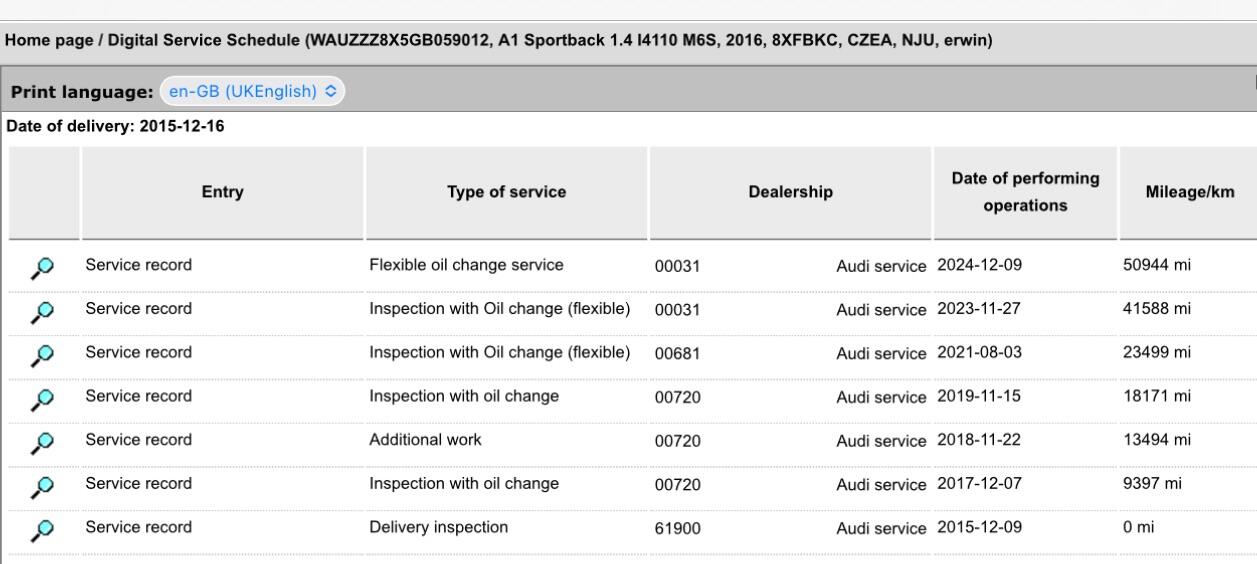1257x564 pixels.
Task: Open the Print language dropdown
Action: (252, 91)
